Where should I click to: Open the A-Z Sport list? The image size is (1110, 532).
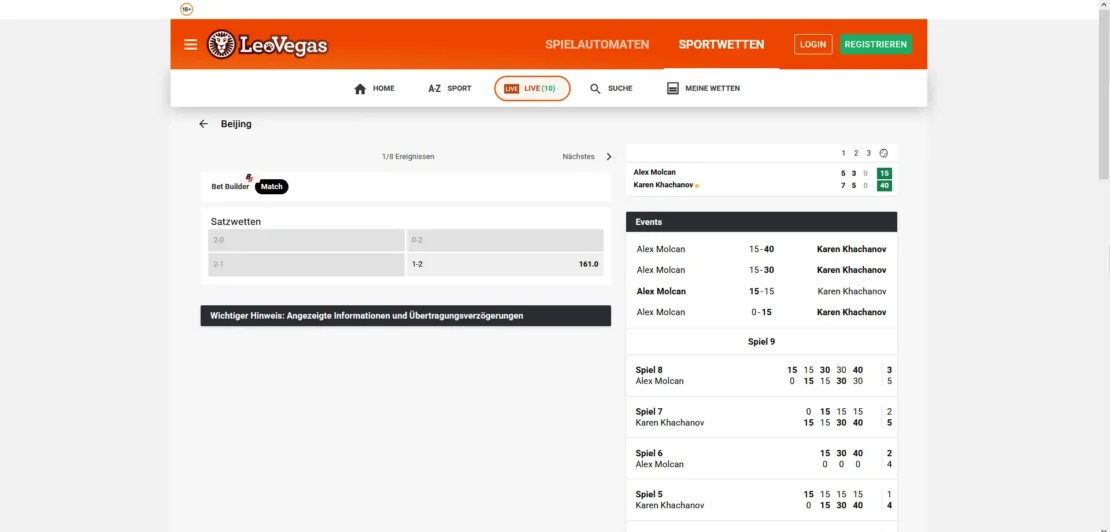coord(450,88)
